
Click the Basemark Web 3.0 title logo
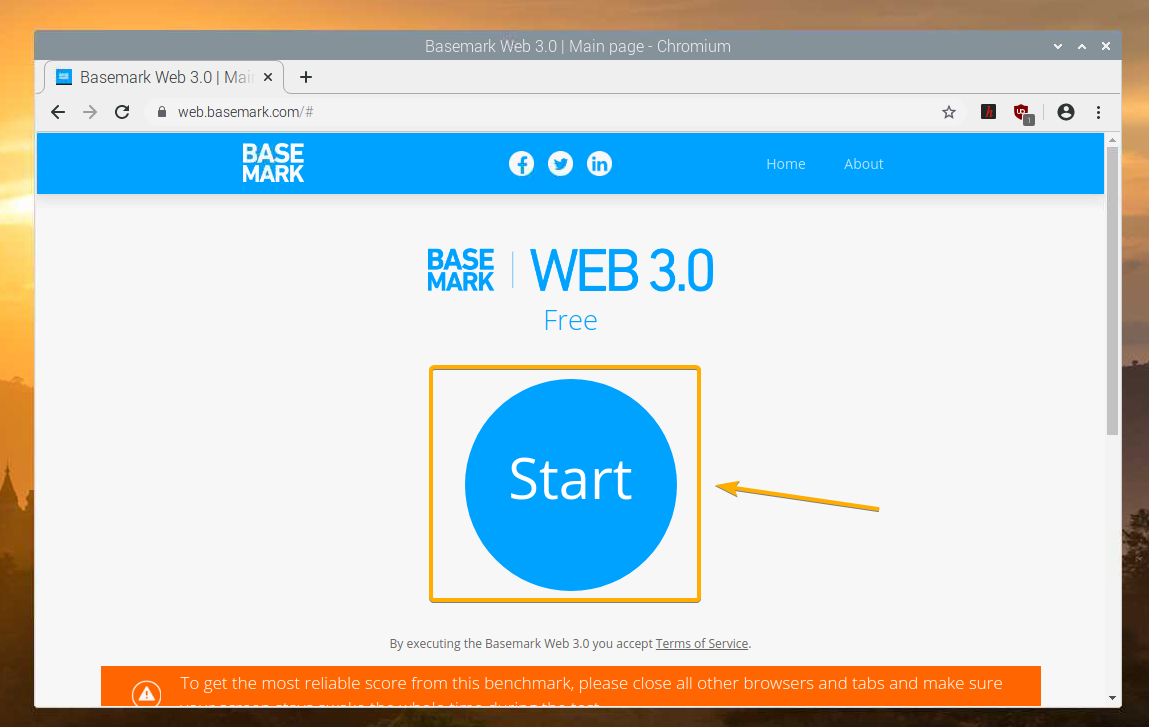(570, 270)
